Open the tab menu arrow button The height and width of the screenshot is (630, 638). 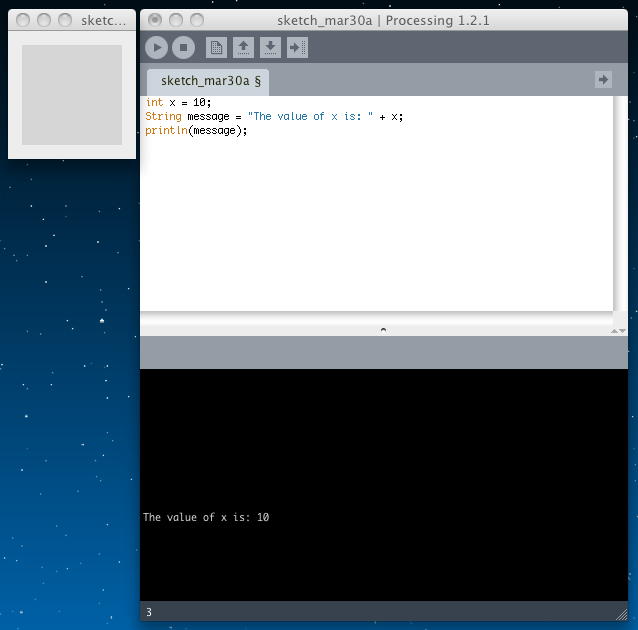tap(603, 80)
